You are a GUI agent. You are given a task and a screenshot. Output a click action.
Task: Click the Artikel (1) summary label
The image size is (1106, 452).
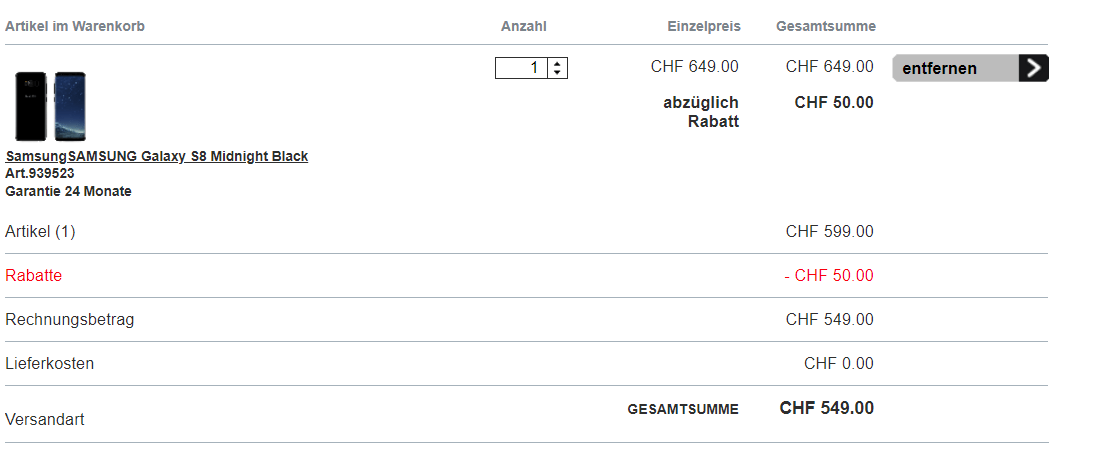[x=40, y=232]
